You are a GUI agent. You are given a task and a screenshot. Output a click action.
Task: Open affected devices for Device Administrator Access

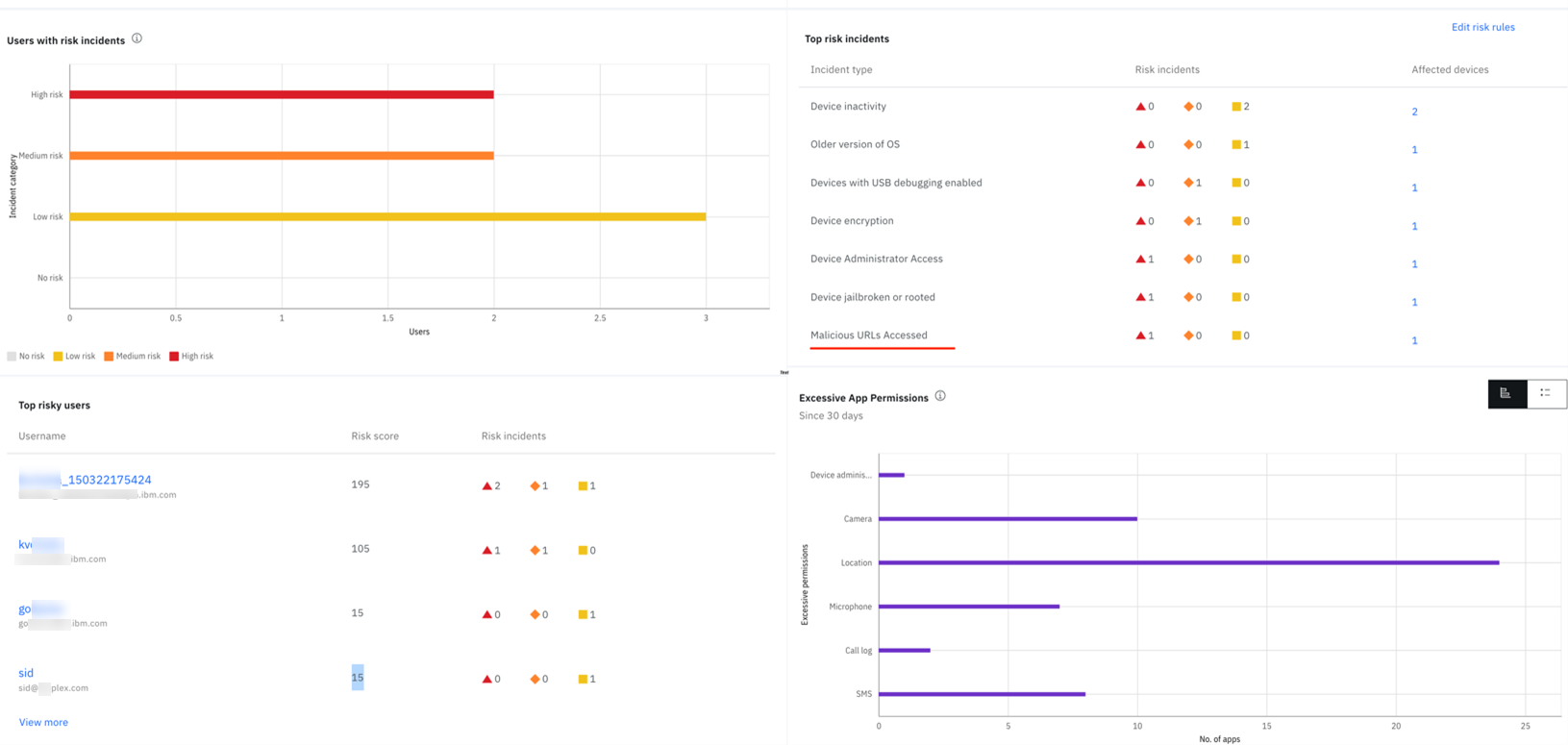1414,264
